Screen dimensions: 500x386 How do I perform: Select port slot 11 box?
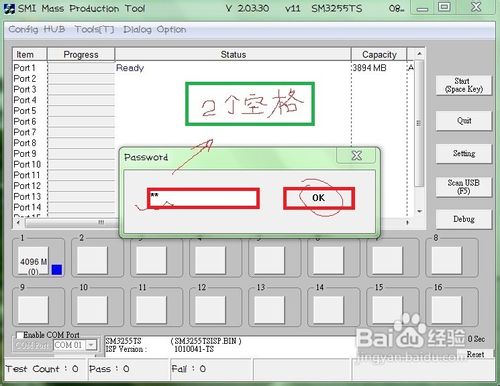click(151, 310)
